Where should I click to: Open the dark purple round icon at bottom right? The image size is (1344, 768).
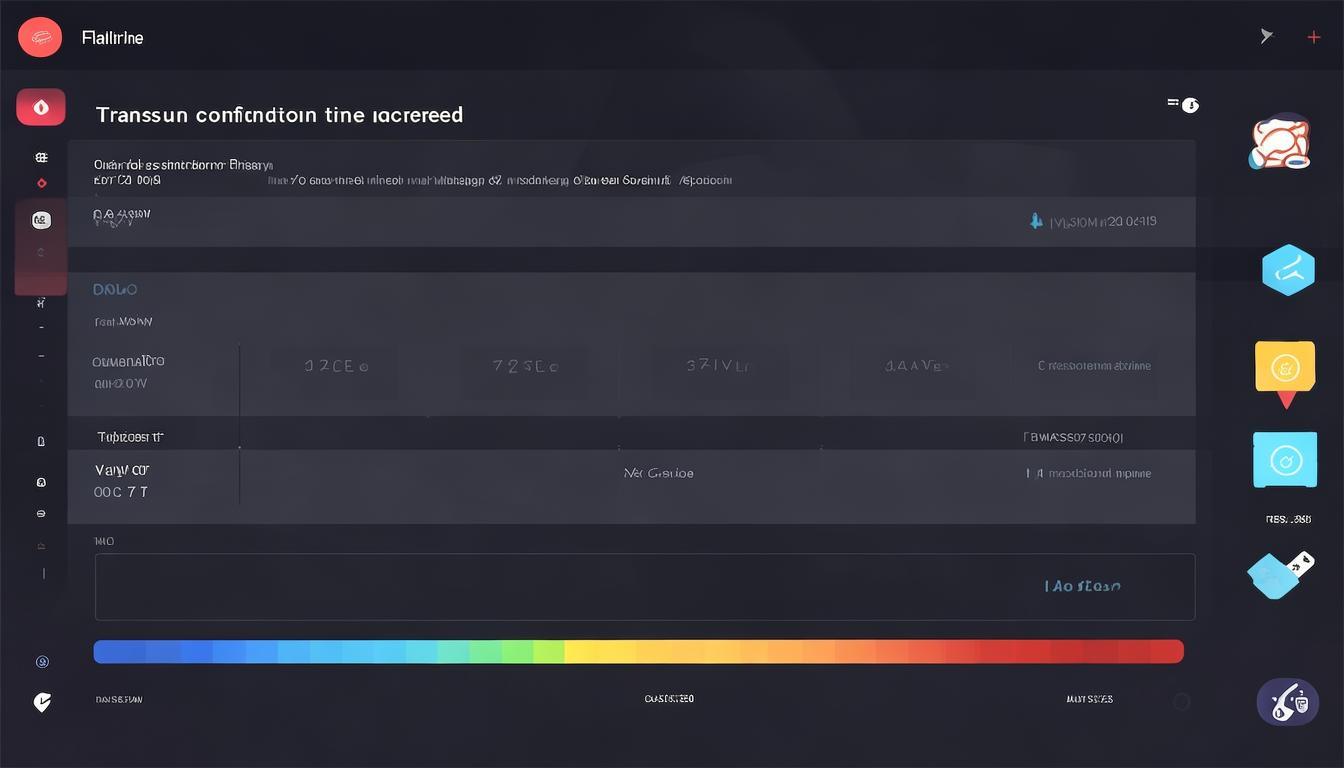pyautogui.click(x=1287, y=701)
